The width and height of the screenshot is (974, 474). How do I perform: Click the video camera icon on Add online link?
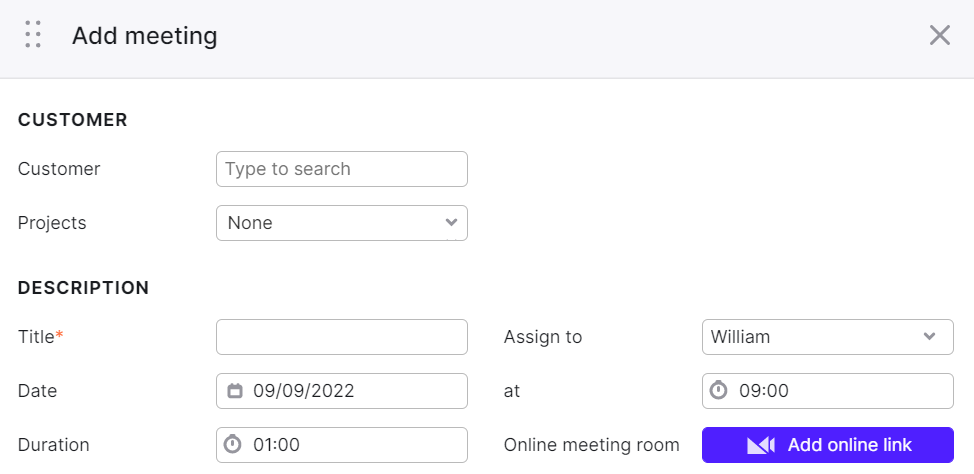pyautogui.click(x=761, y=445)
